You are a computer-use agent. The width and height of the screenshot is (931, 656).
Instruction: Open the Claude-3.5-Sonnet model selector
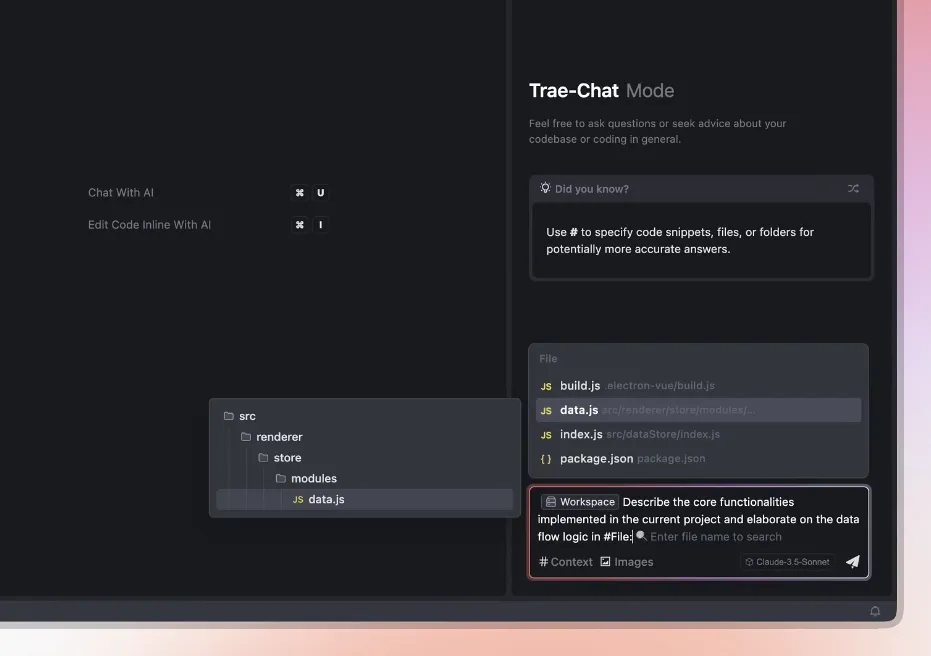coord(787,562)
